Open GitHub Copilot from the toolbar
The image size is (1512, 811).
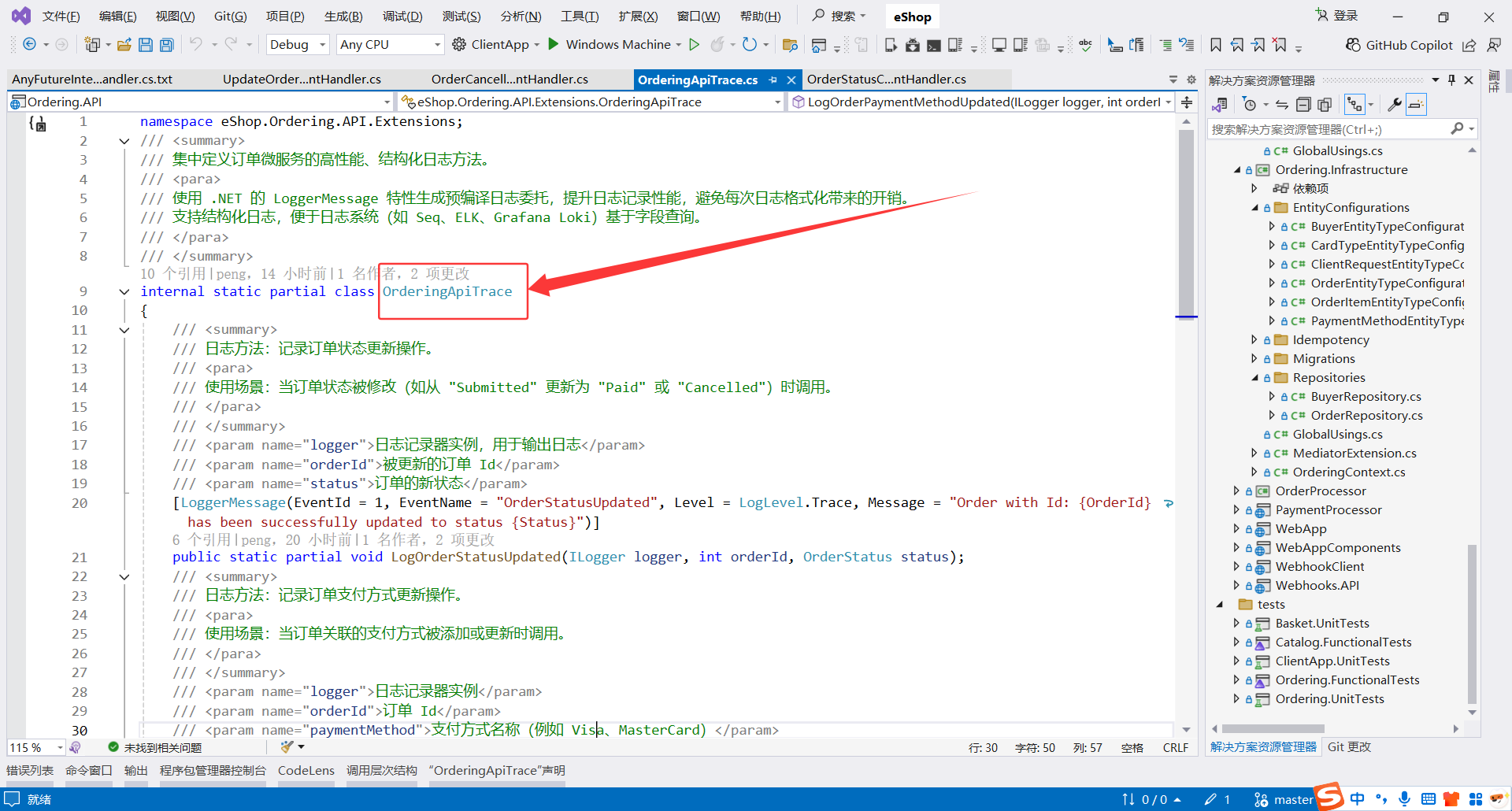[x=1399, y=45]
